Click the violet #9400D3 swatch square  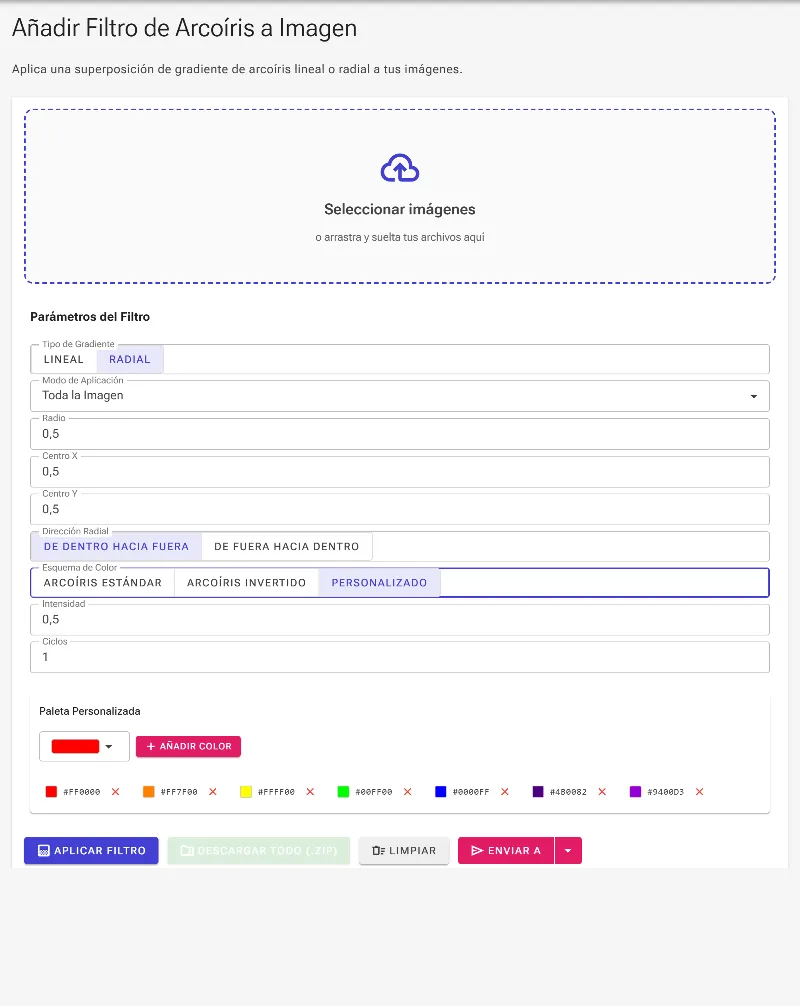coord(636,792)
